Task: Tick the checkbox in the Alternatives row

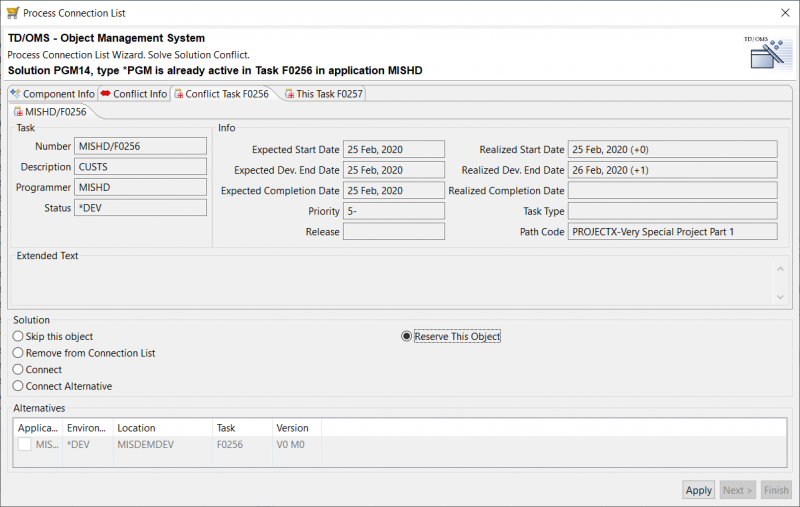Action: click(x=24, y=444)
